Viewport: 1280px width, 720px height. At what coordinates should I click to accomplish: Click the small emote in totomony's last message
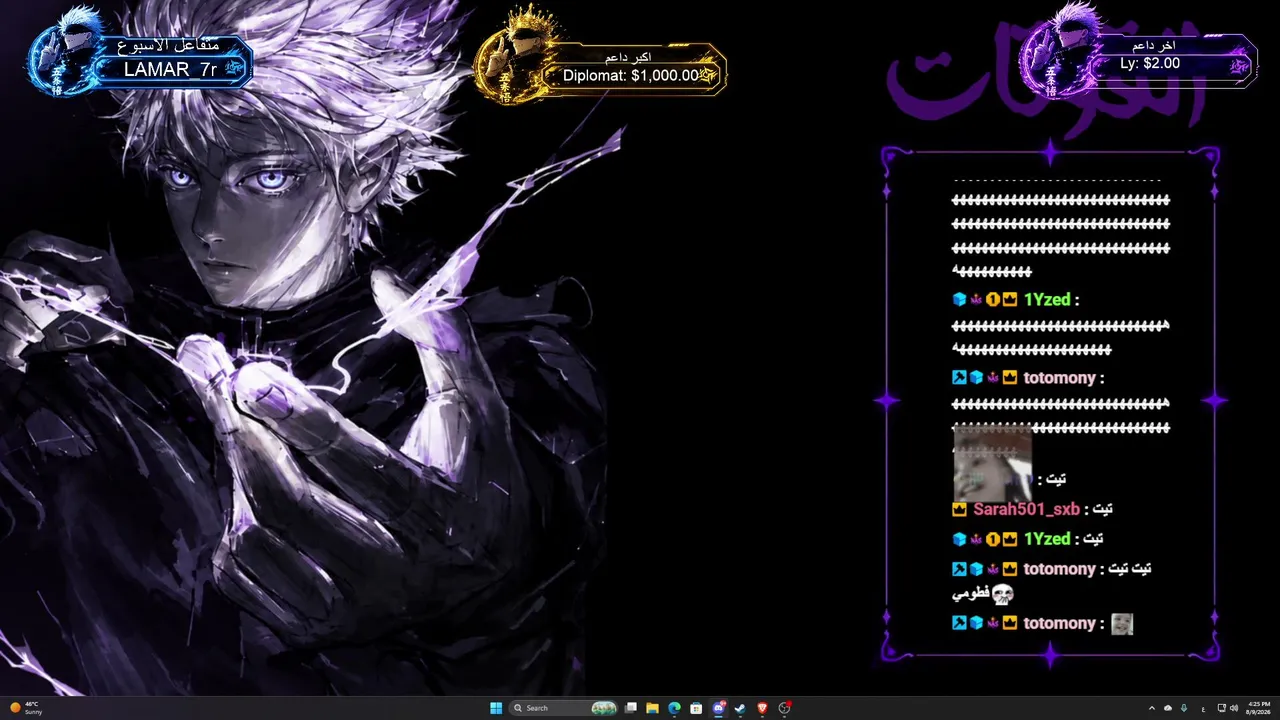tap(1122, 623)
